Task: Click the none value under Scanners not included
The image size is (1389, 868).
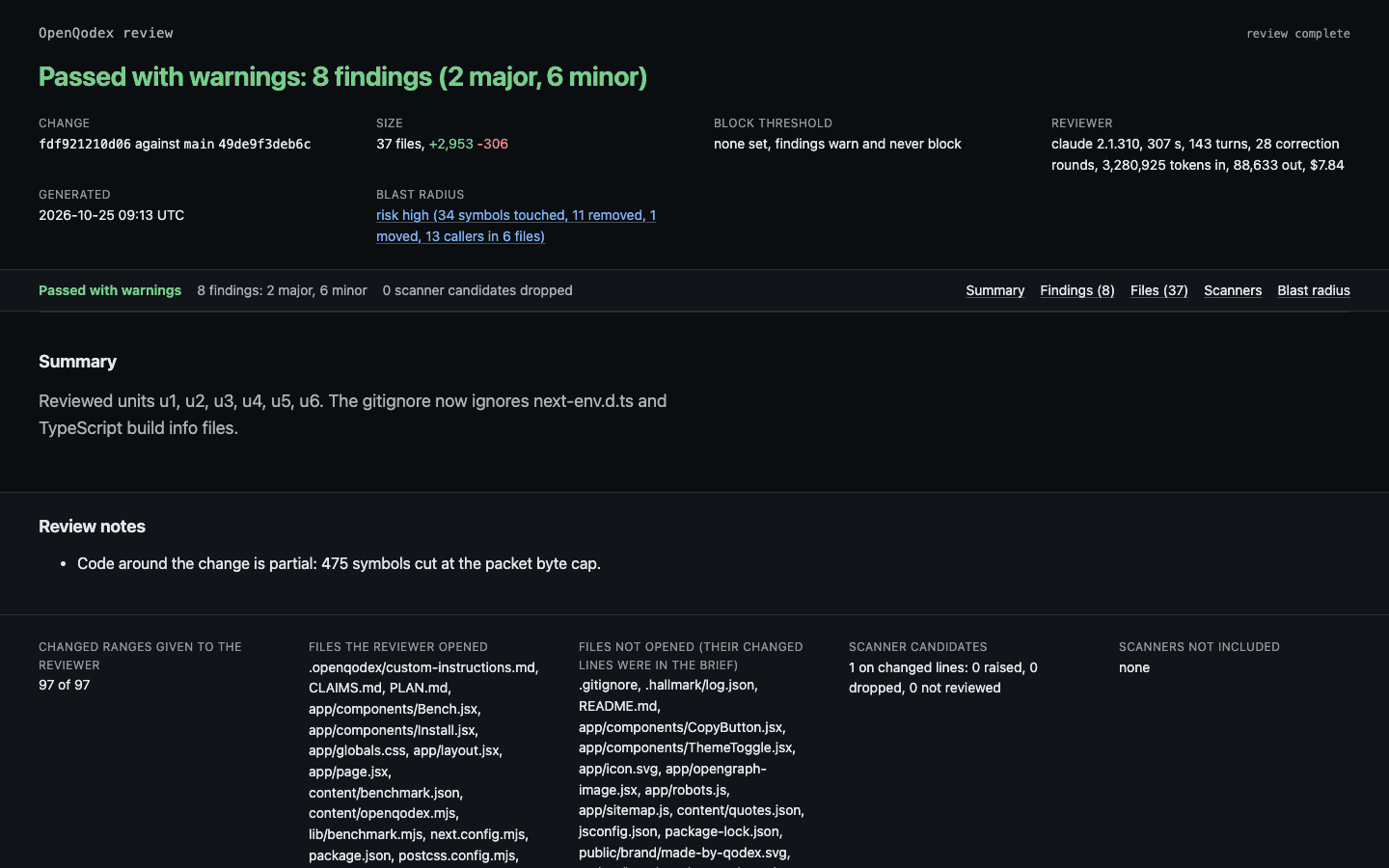Action: pyautogui.click(x=1134, y=667)
